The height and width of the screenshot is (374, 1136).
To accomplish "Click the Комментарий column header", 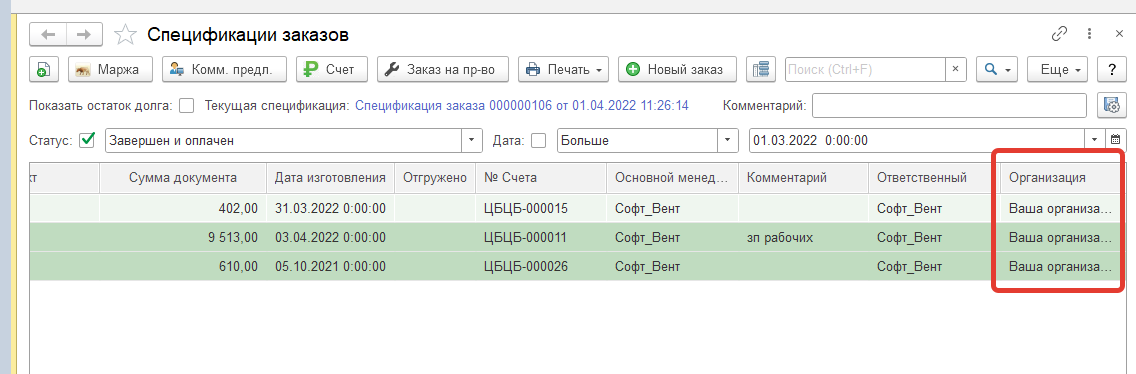I will point(803,178).
